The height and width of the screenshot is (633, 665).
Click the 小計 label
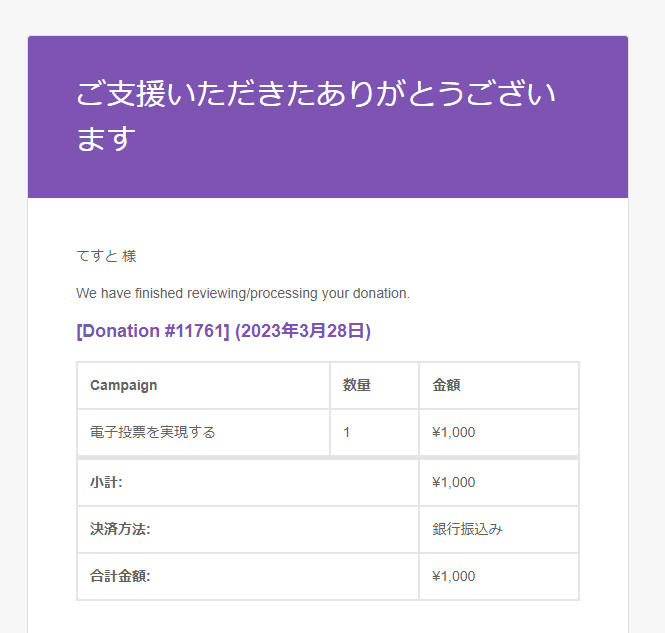click(x=106, y=482)
